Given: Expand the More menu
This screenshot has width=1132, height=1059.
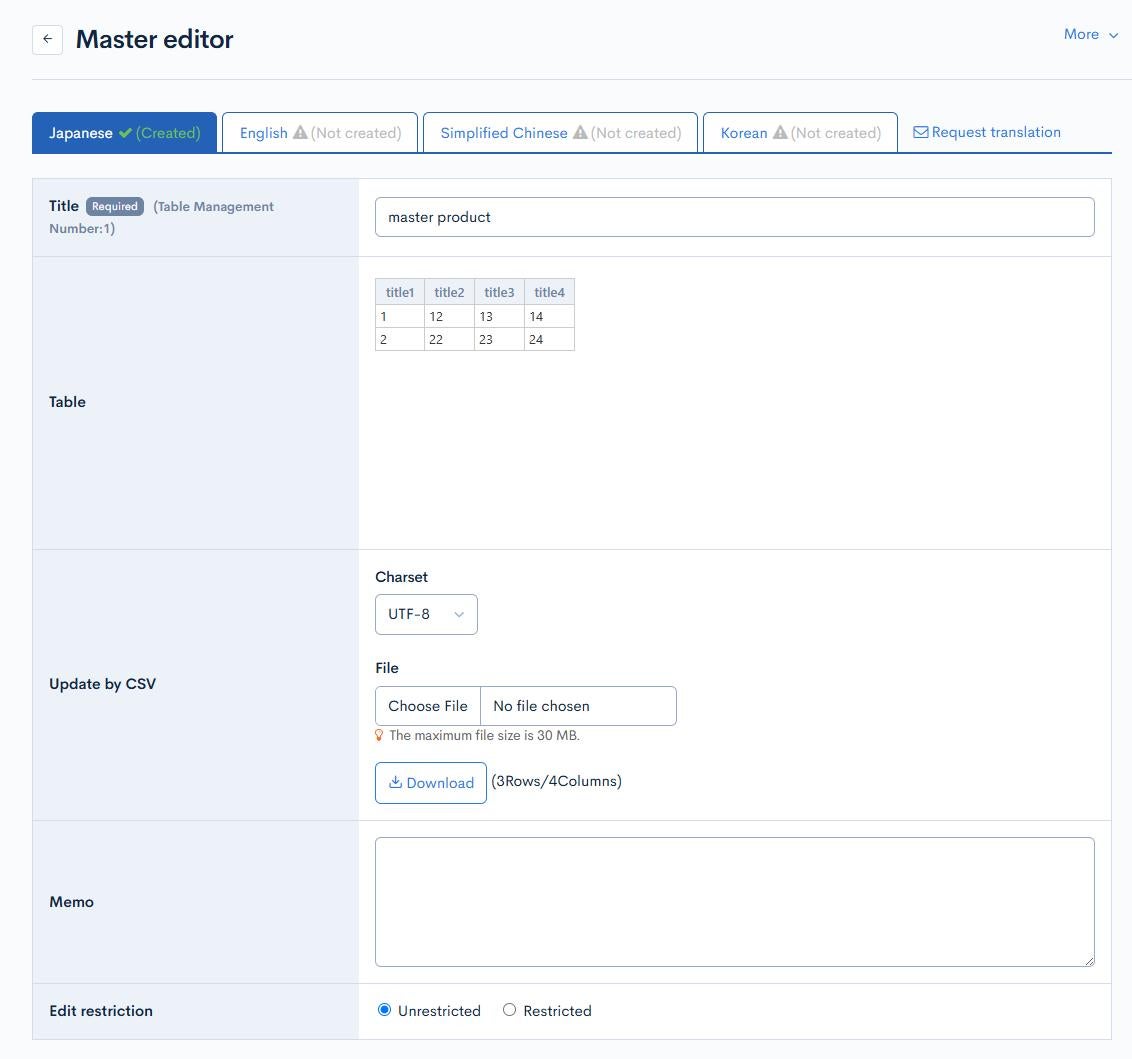Looking at the screenshot, I should tap(1090, 34).
